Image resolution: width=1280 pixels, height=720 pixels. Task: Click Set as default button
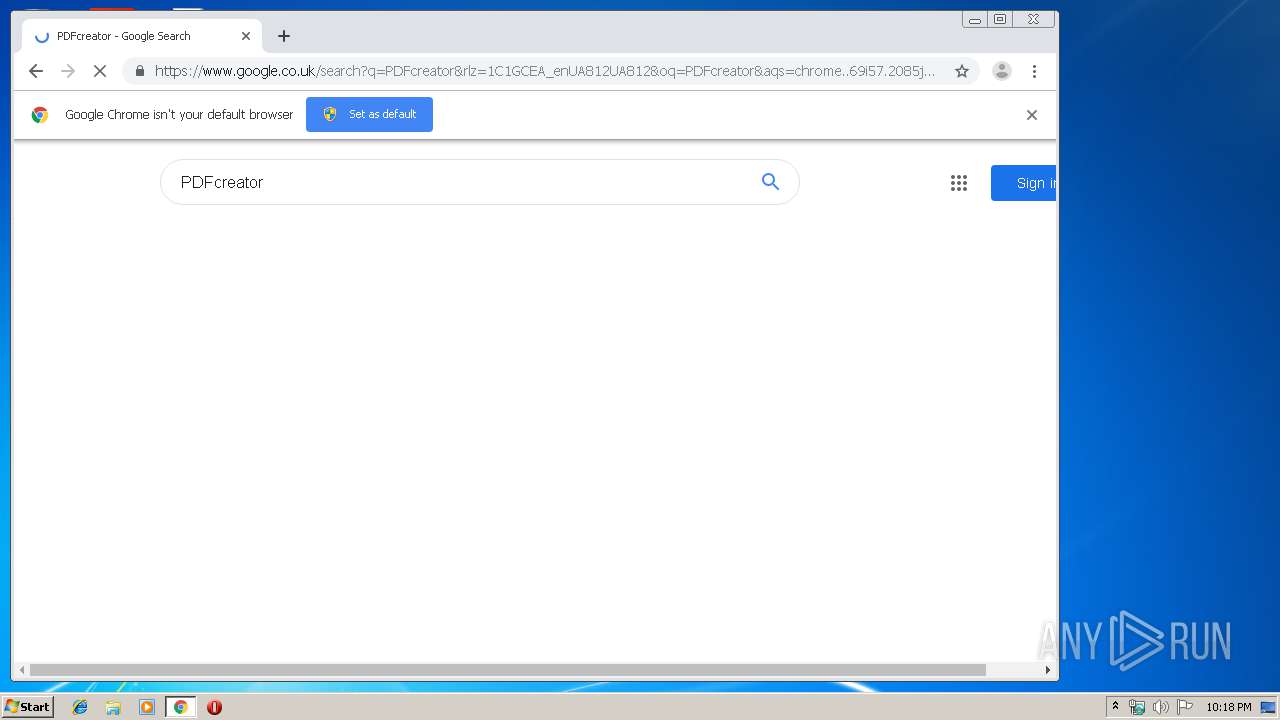369,114
